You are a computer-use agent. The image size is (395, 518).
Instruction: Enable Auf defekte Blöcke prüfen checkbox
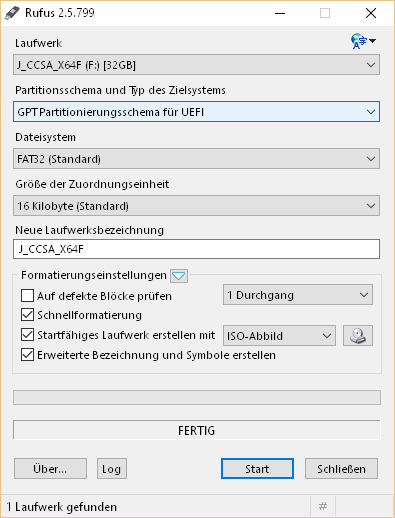[27, 296]
